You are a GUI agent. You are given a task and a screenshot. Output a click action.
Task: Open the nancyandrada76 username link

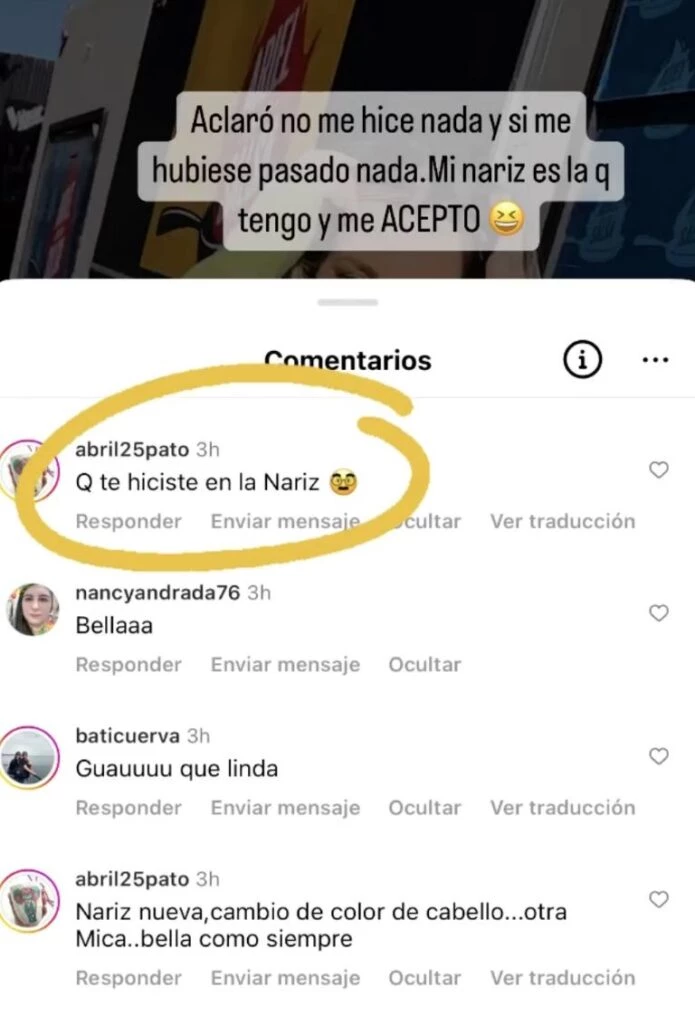coord(157,592)
